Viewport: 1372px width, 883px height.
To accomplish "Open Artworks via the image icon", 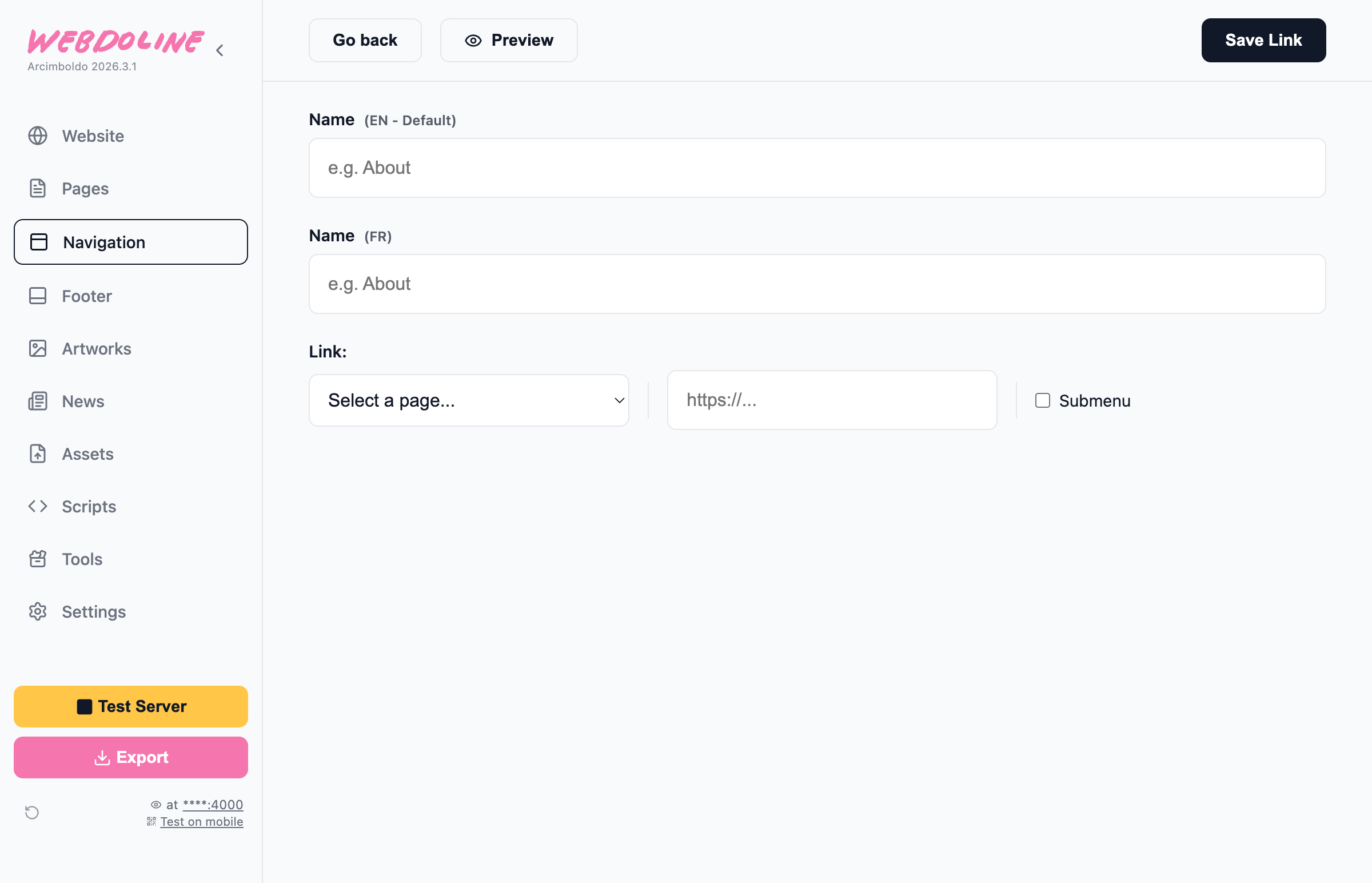I will [38, 349].
